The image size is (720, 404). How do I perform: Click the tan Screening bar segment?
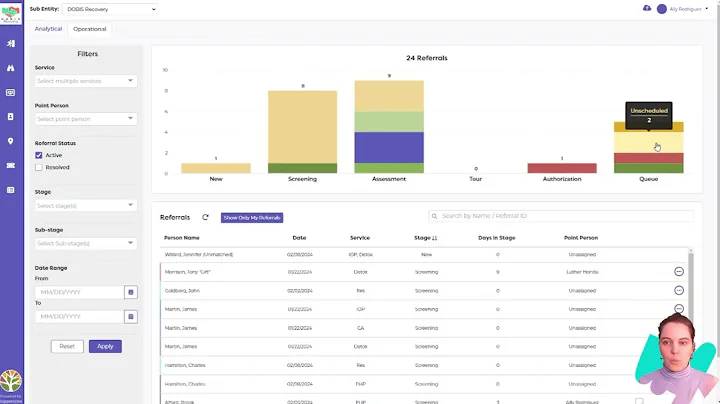[303, 127]
